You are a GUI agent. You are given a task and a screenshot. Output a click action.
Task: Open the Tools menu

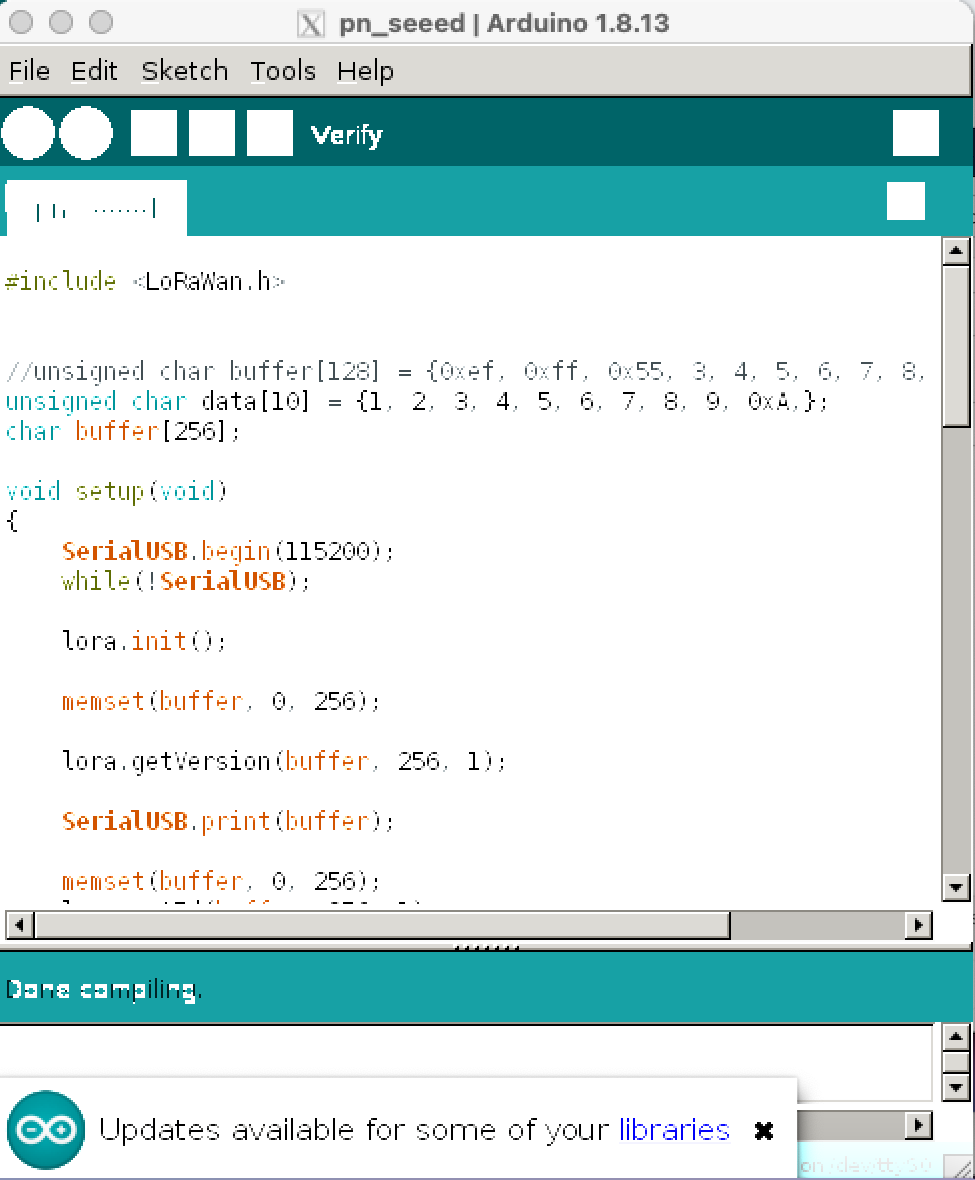pyautogui.click(x=283, y=72)
